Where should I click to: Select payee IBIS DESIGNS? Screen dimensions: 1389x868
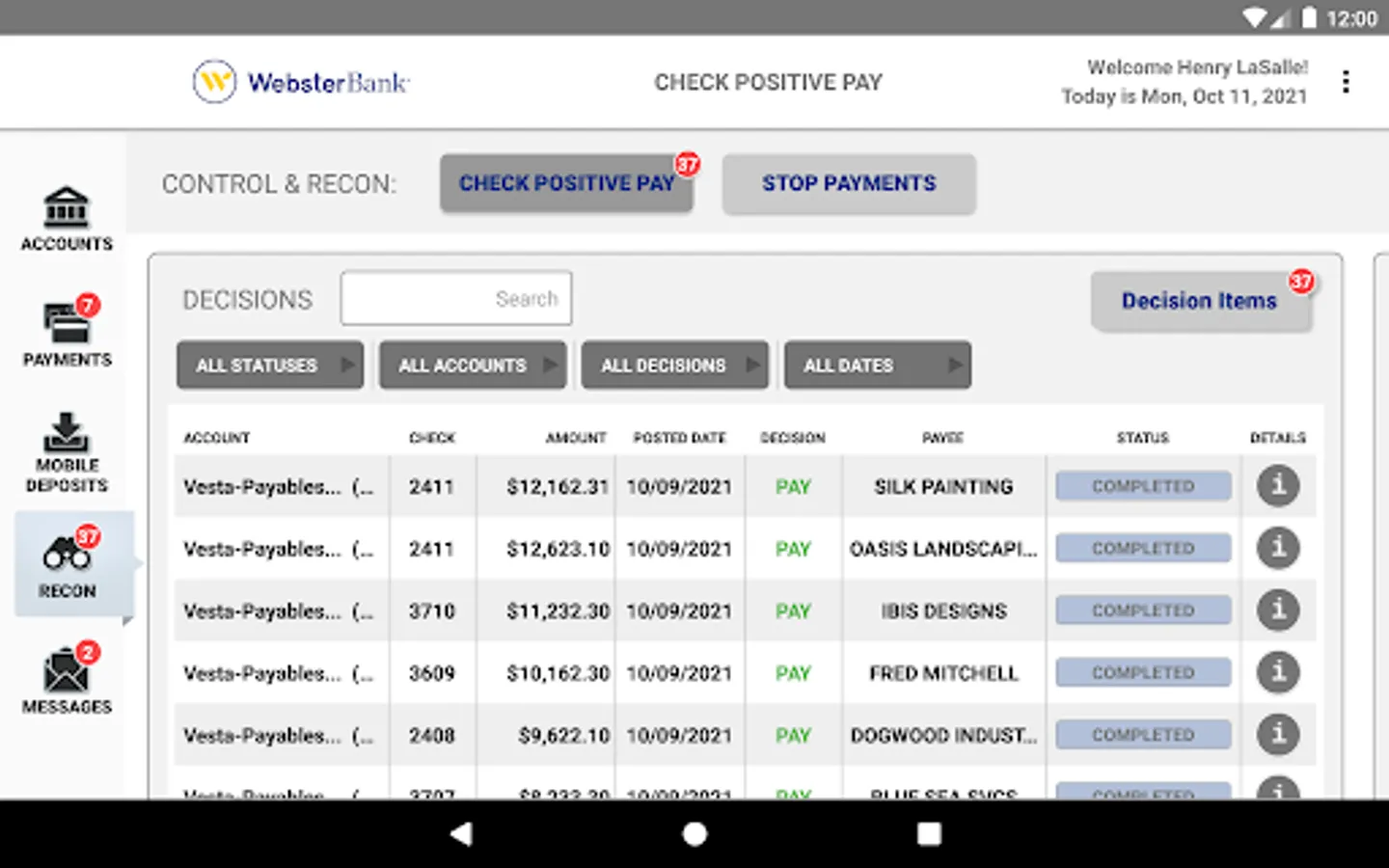(x=943, y=611)
